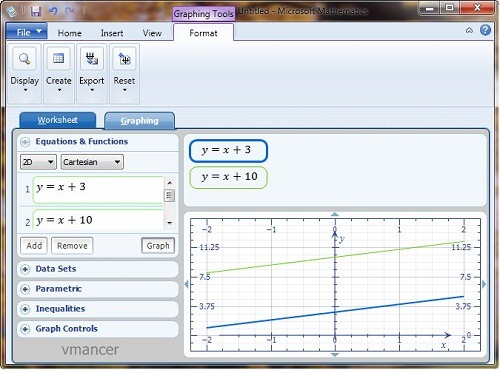Select the y = x + 3 equation chip
The width and height of the screenshot is (500, 370).
click(x=228, y=151)
